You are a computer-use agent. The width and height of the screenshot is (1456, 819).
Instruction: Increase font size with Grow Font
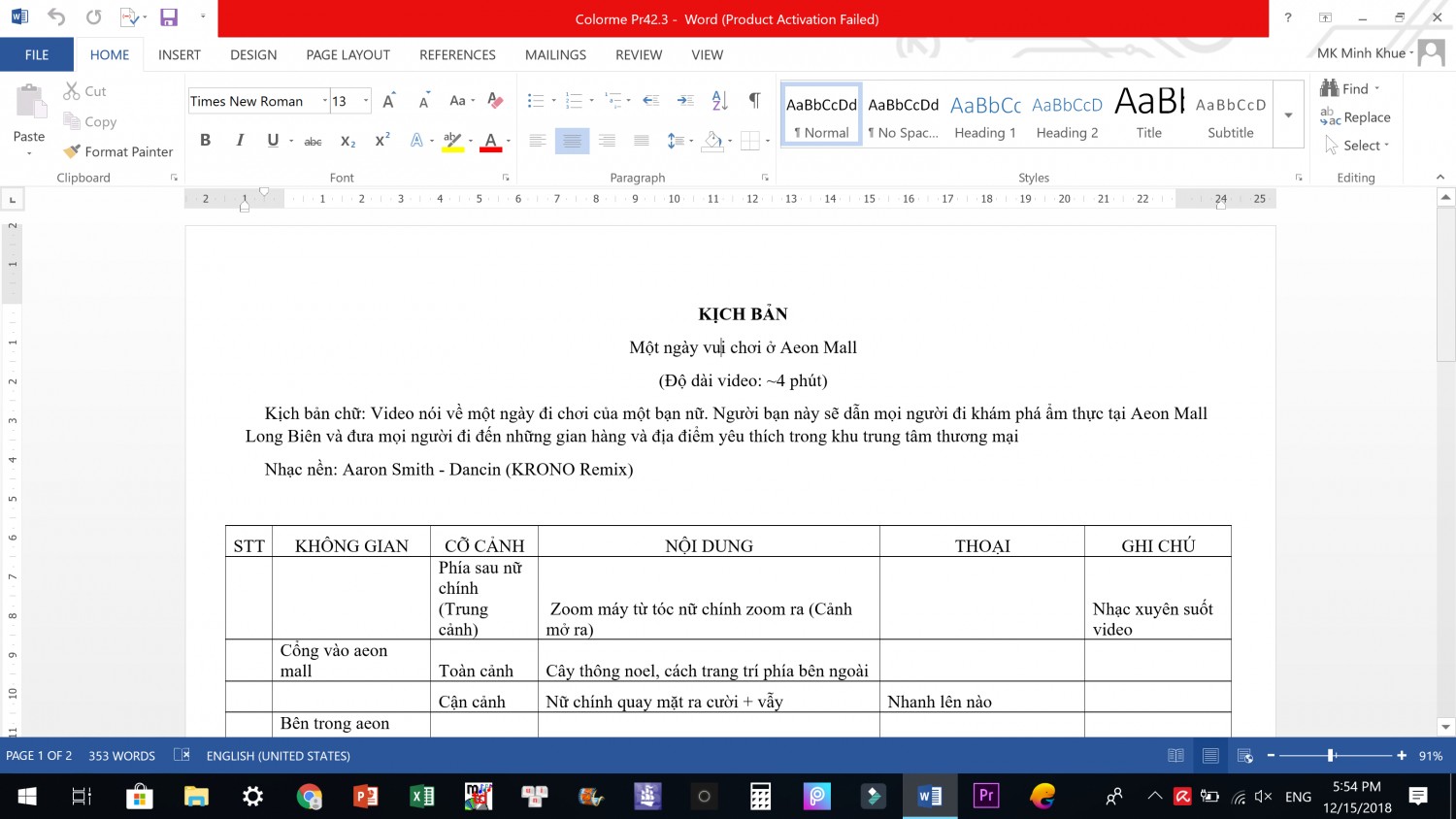click(388, 101)
